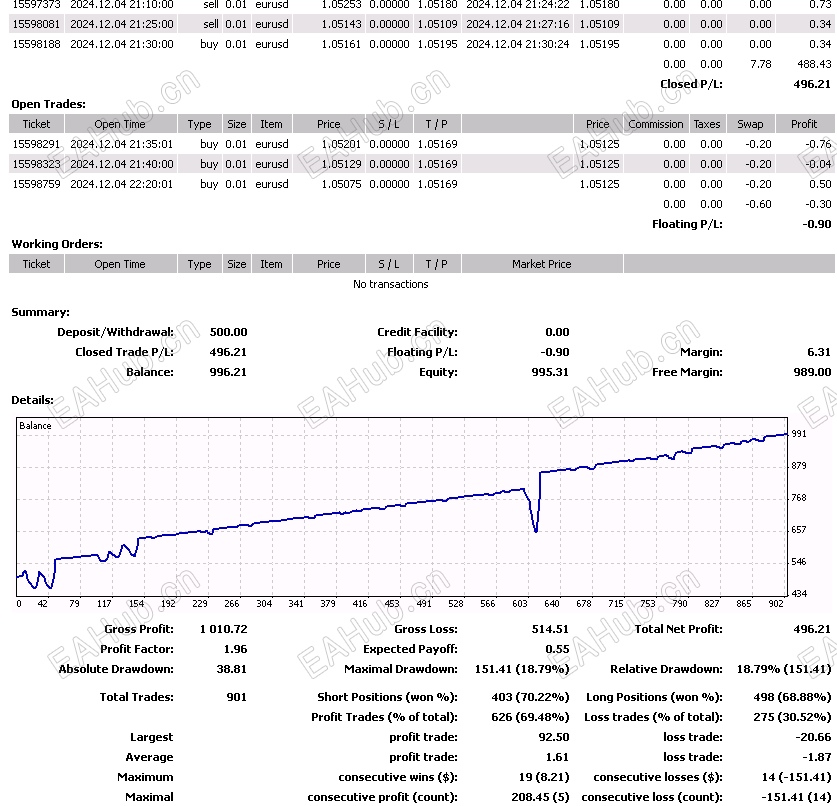Click the Market Price column header
837x806 pixels.
tap(541, 264)
